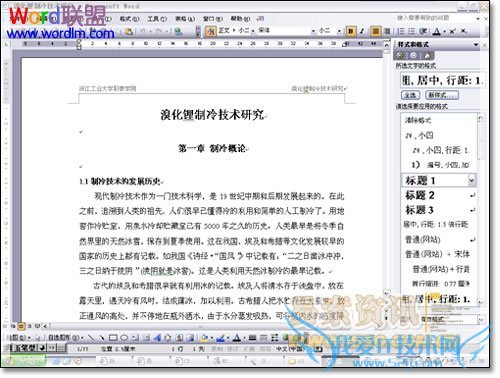Switch to page layout view button

point(21,326)
